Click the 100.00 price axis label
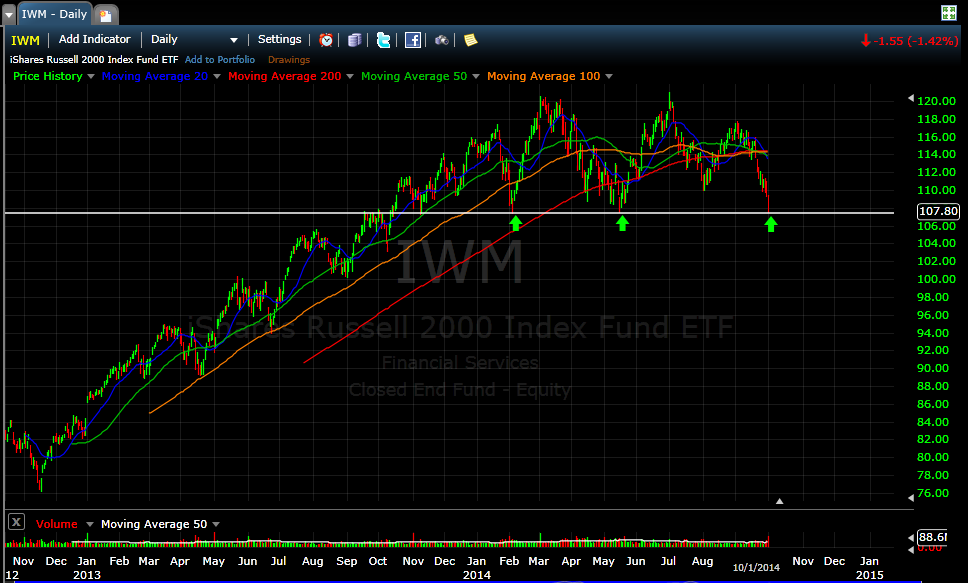 click(x=937, y=279)
